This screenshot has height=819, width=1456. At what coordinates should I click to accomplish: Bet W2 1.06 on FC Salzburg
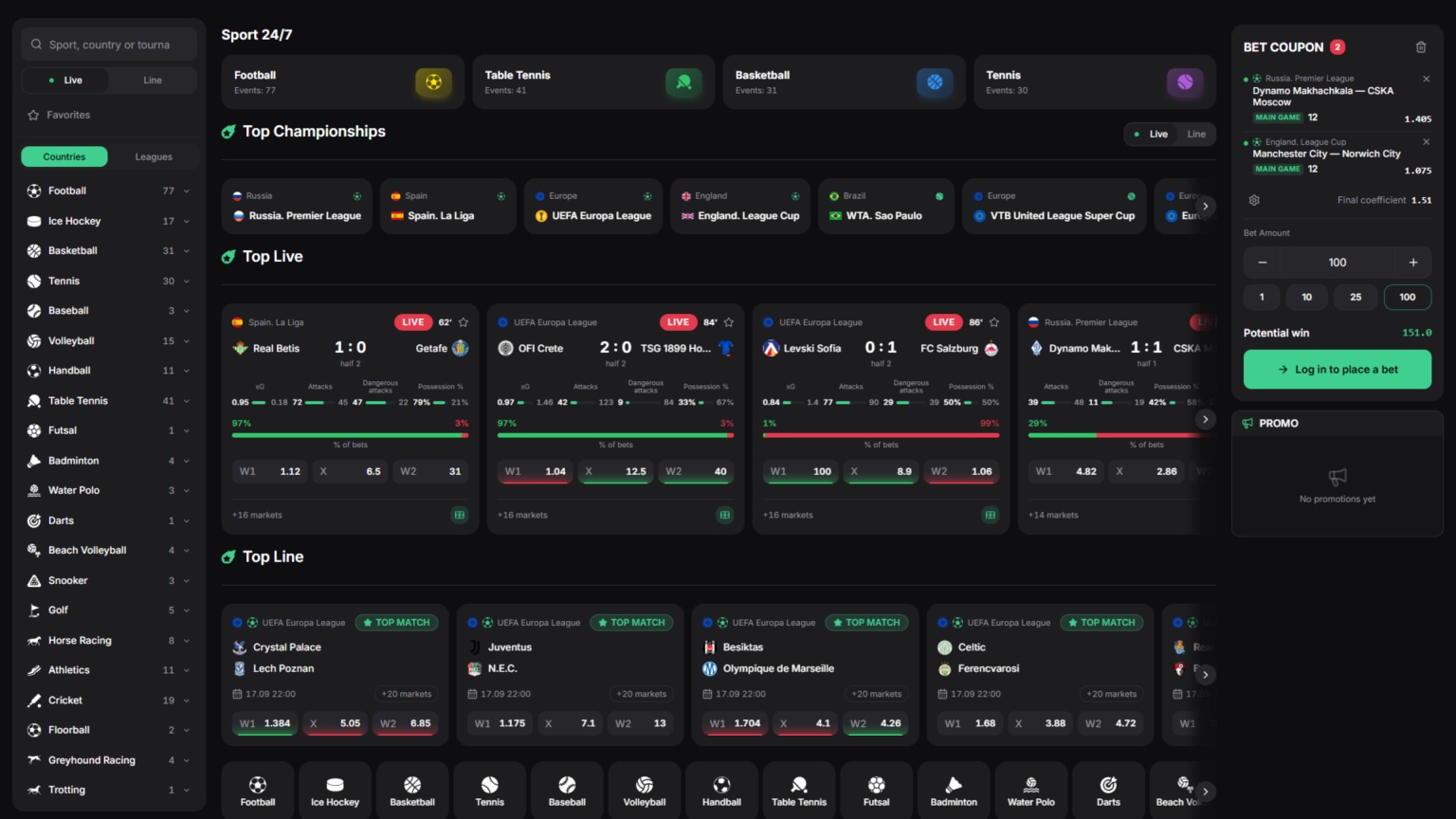[x=961, y=471]
